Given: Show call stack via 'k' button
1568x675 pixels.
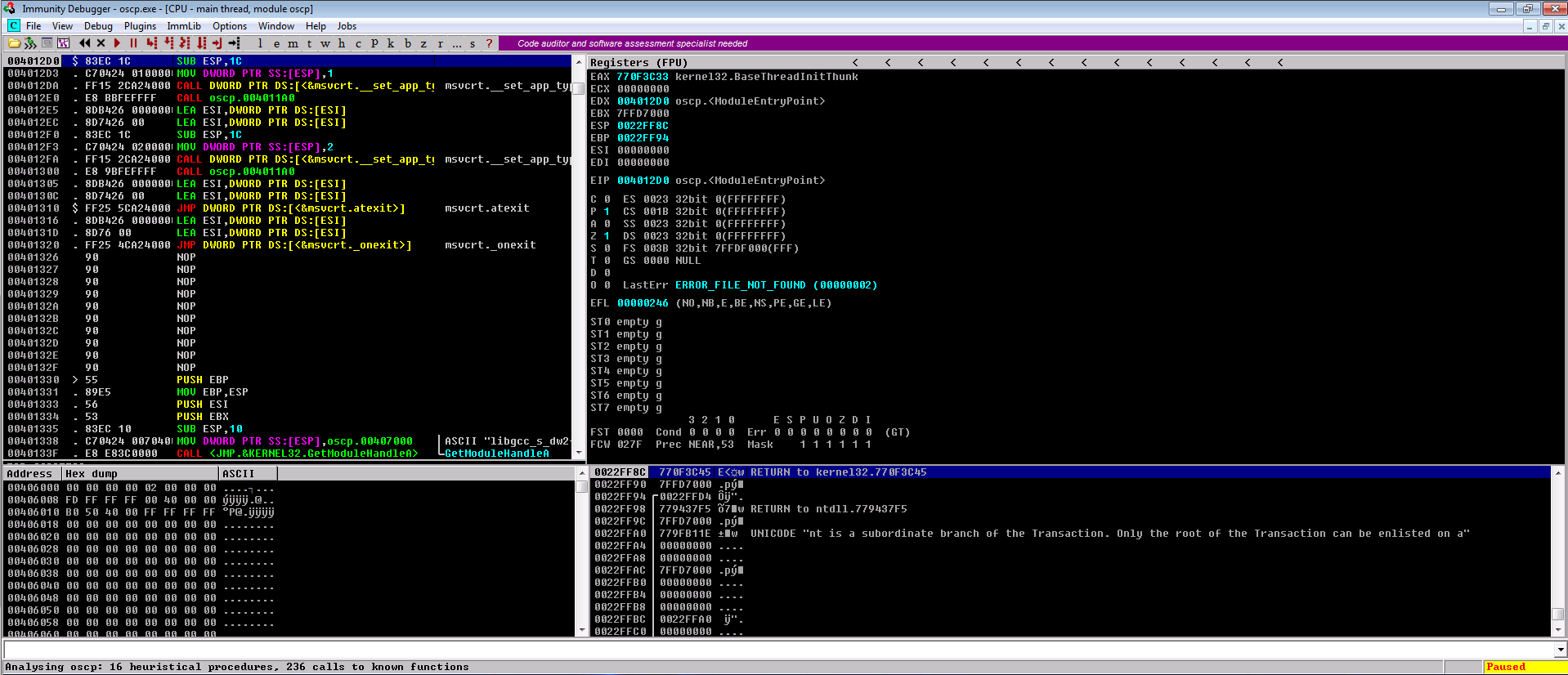Looking at the screenshot, I should pyautogui.click(x=391, y=43).
